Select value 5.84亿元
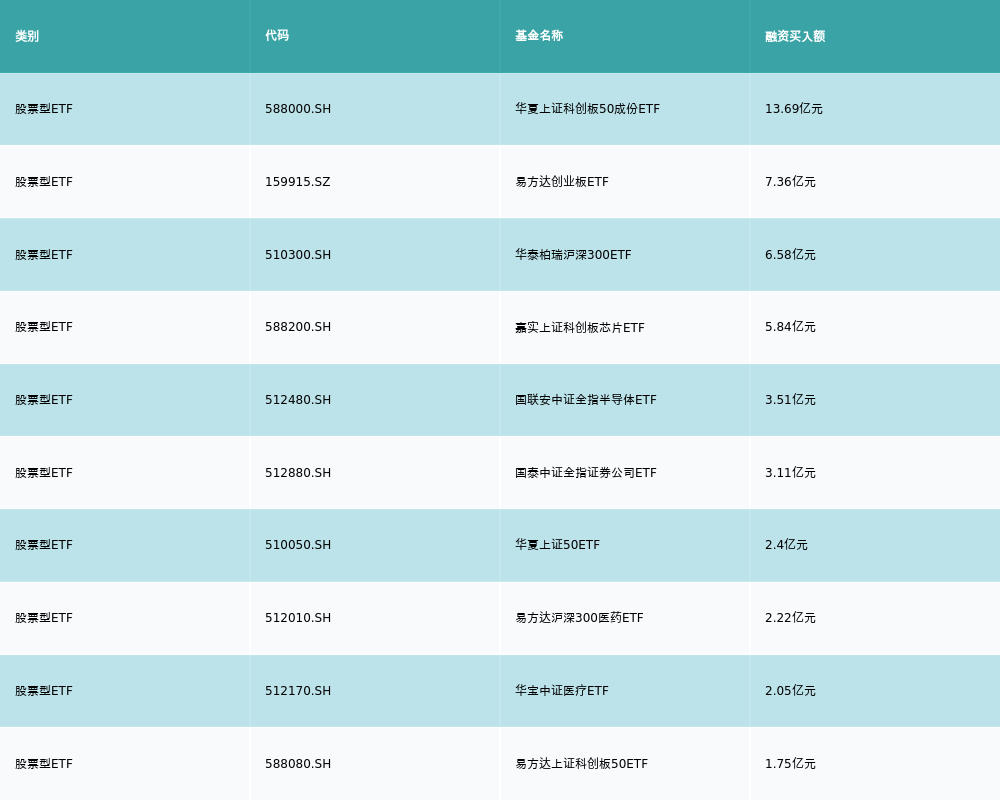 (x=790, y=327)
